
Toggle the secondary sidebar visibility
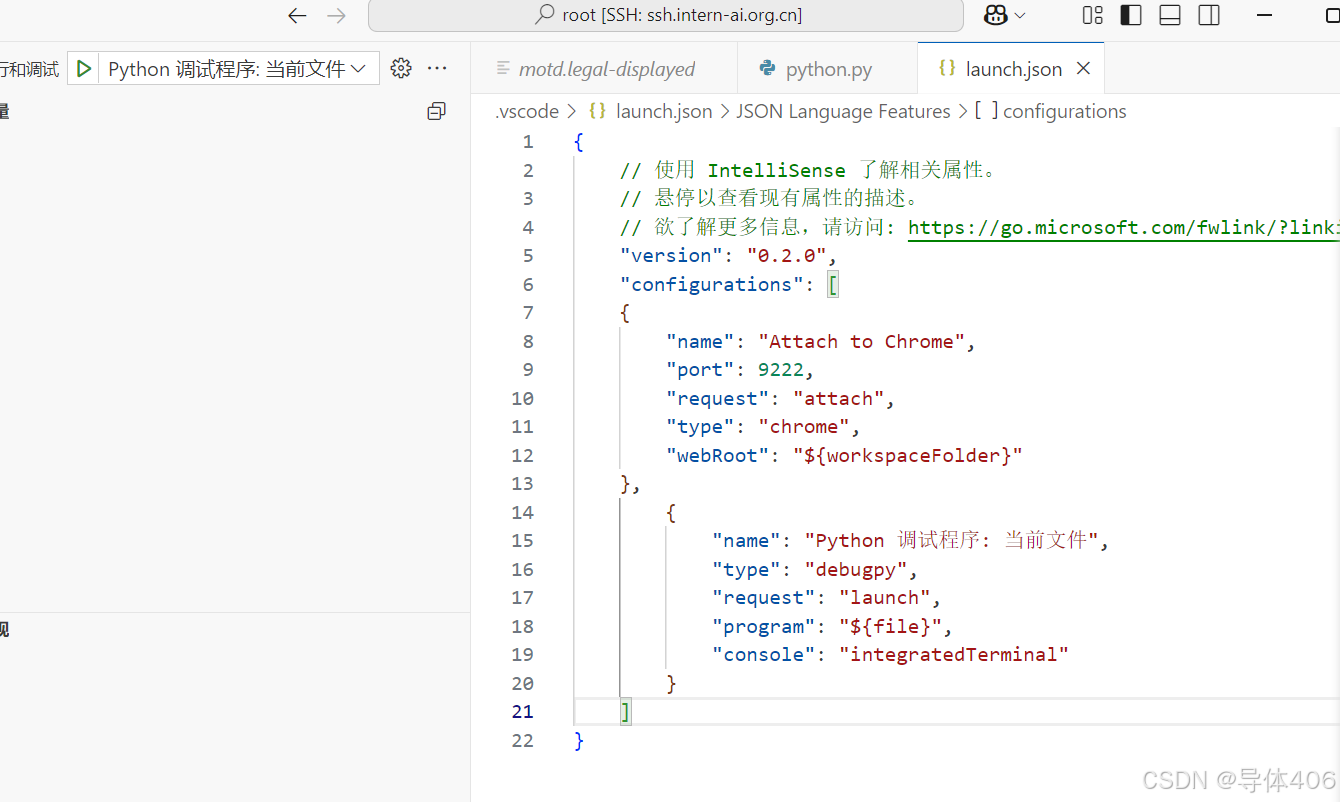[1208, 15]
